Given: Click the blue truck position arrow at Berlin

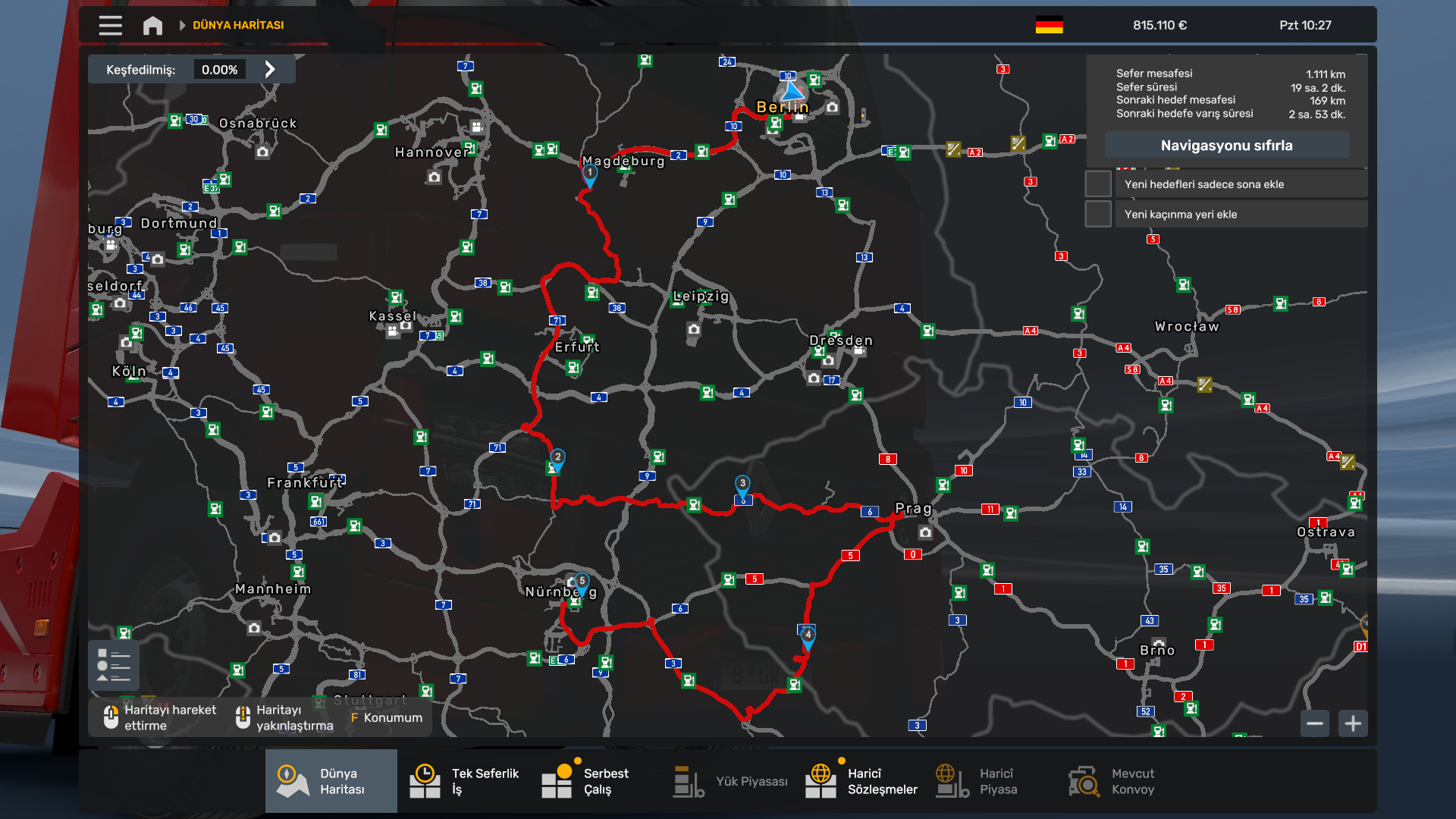Looking at the screenshot, I should click(792, 92).
